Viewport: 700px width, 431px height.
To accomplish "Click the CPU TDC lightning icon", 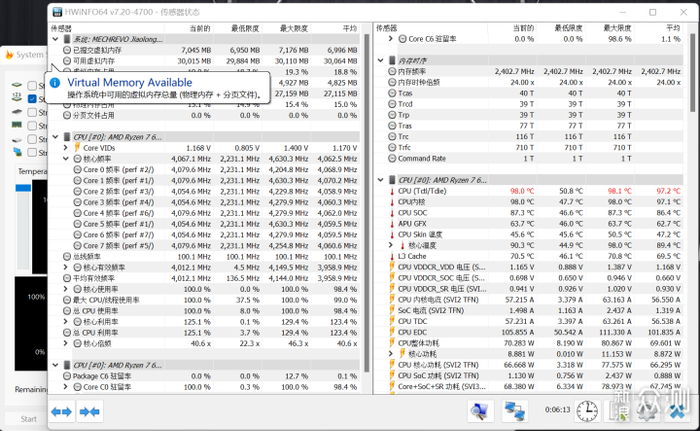I will click(392, 322).
